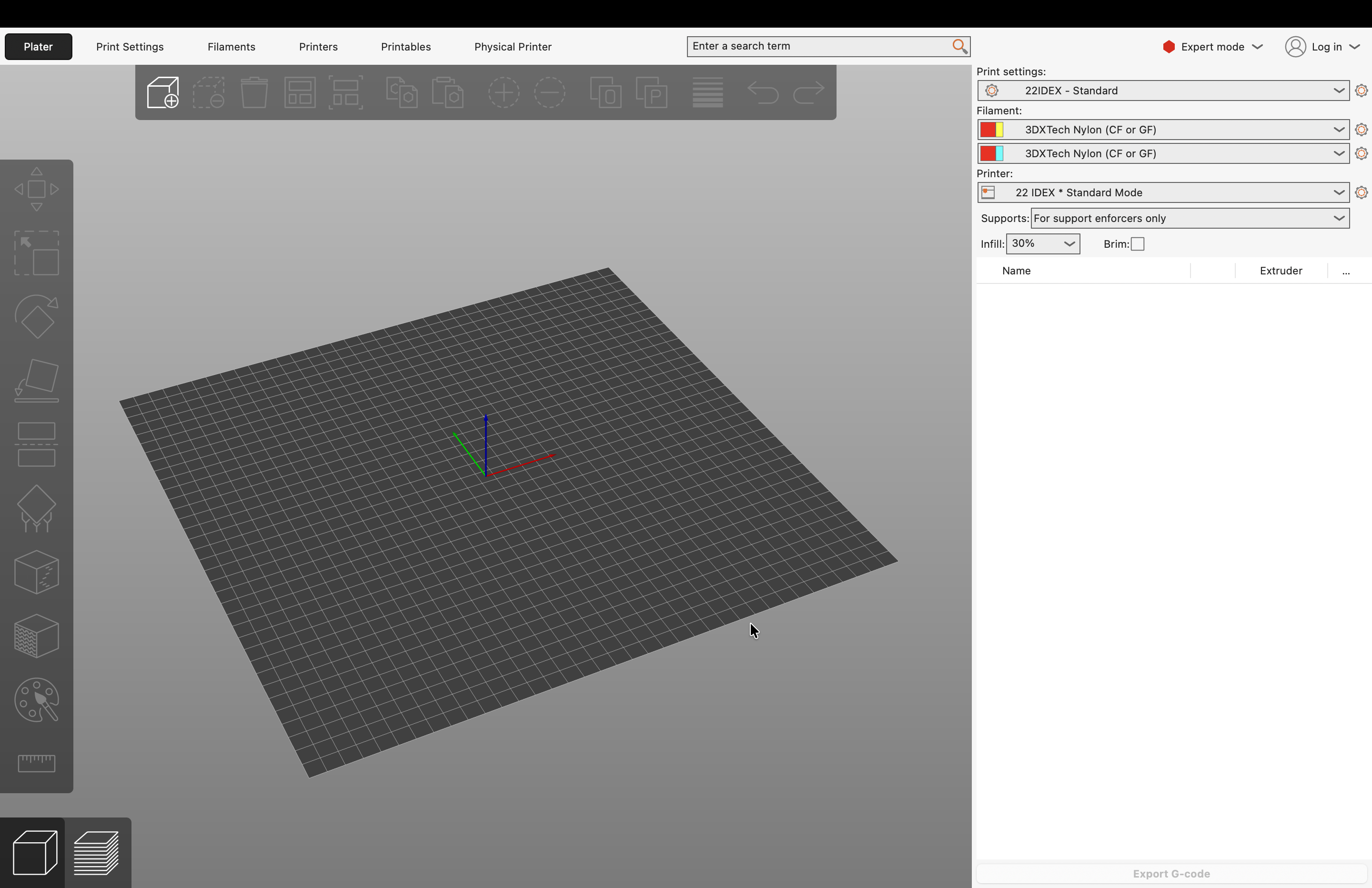Select the Fuzzy skin cube tool
This screenshot has height=888, width=1372.
(x=36, y=636)
